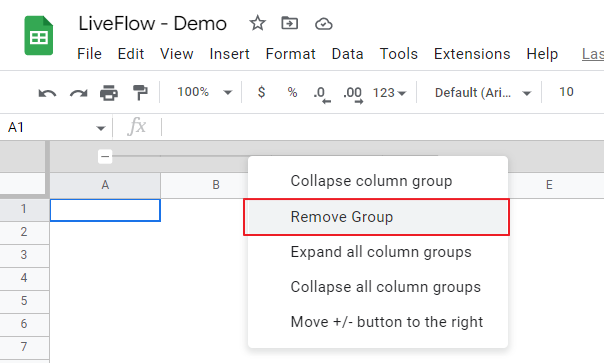Open the Edit menu
Viewport: 604px width, 363px height.
pyautogui.click(x=131, y=54)
